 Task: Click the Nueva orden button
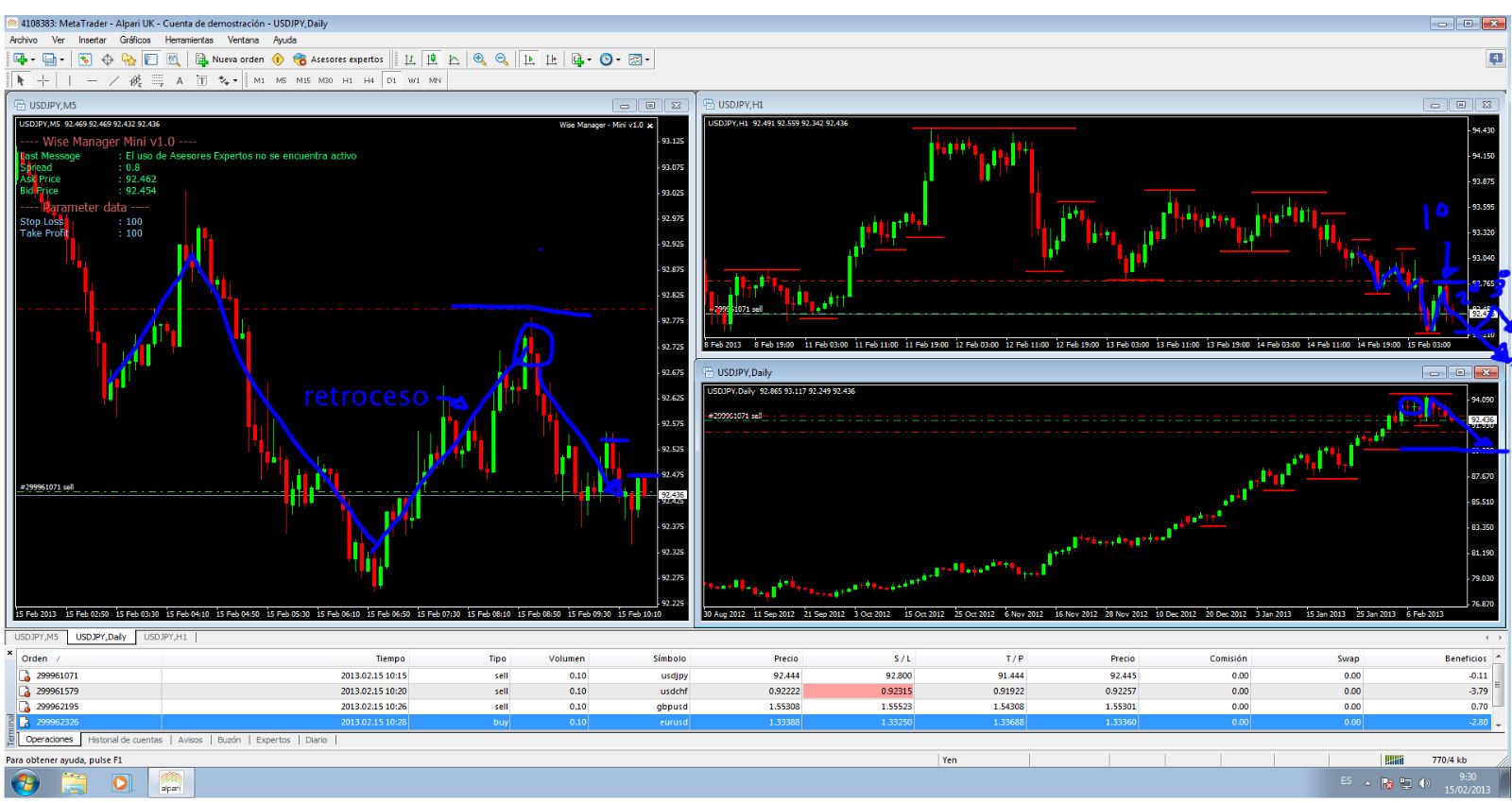(x=230, y=59)
